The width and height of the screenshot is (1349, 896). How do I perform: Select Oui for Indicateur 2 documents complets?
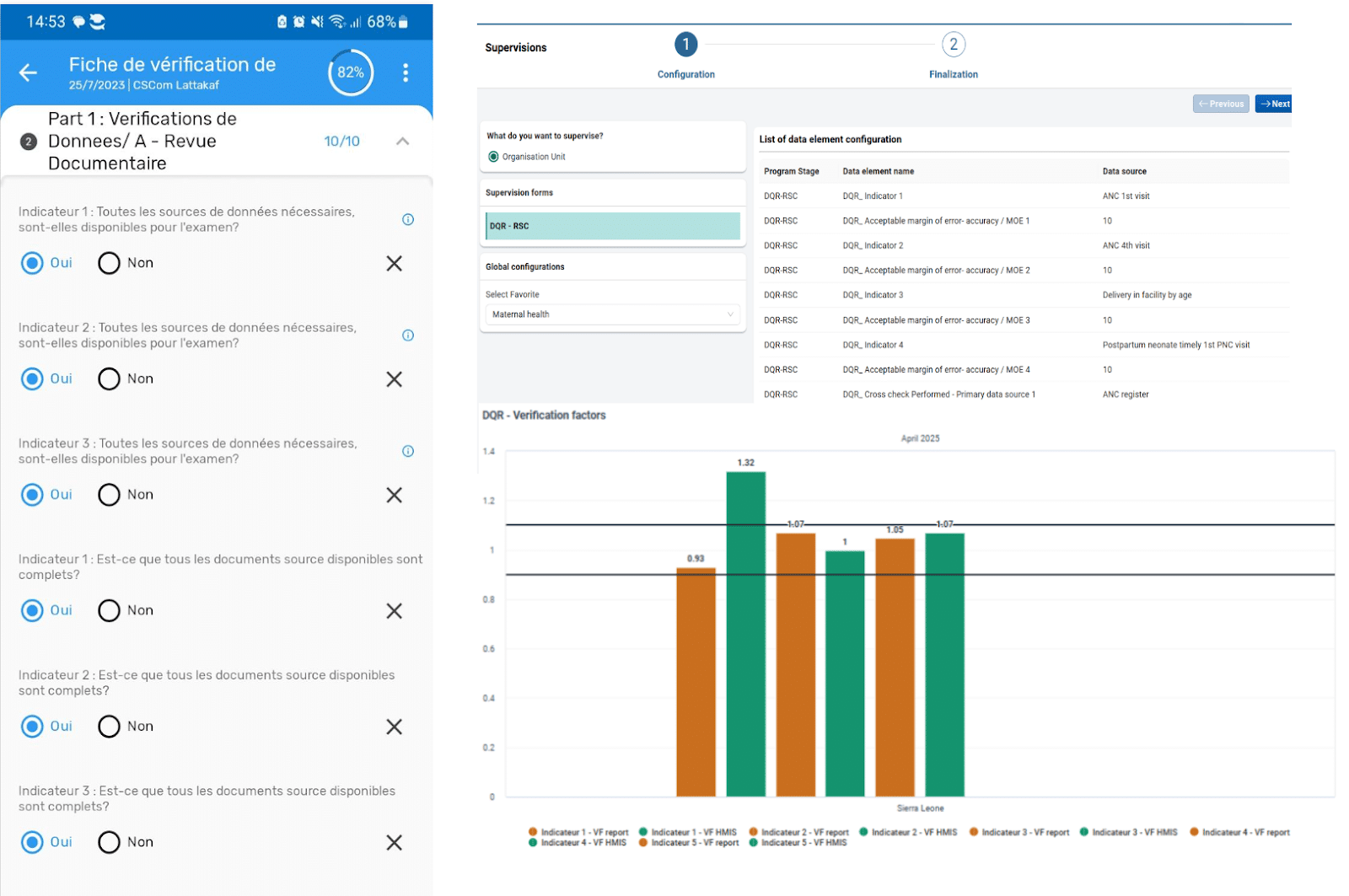click(33, 727)
